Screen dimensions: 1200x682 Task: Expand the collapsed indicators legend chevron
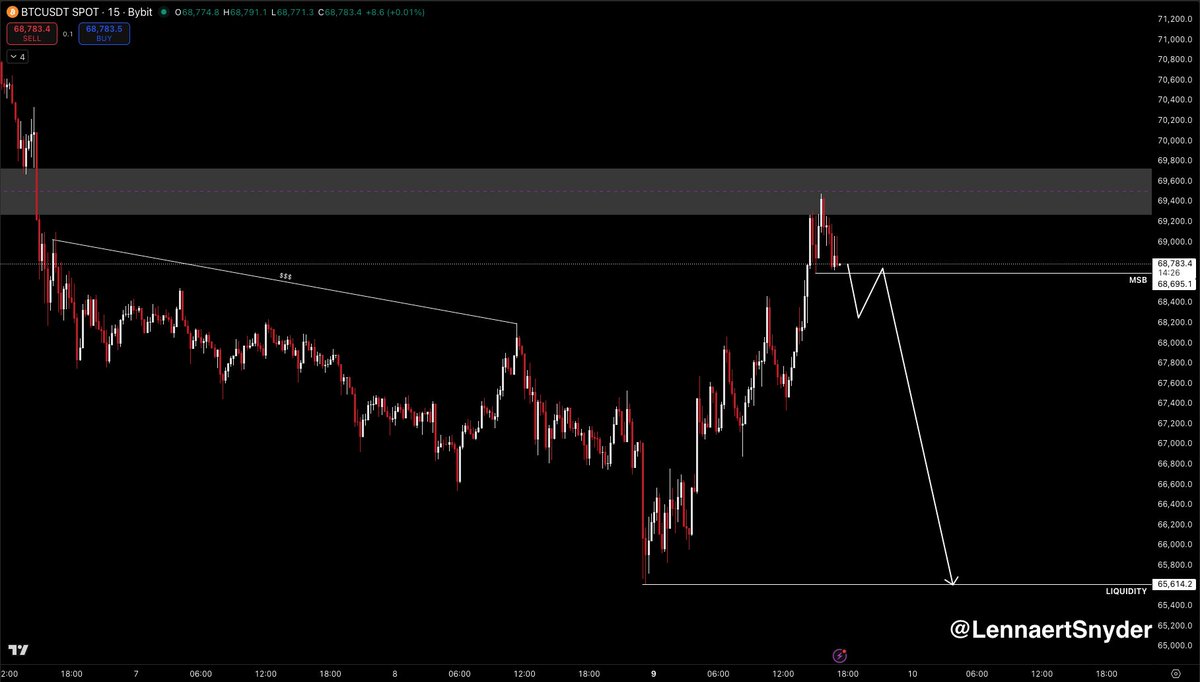point(16,57)
